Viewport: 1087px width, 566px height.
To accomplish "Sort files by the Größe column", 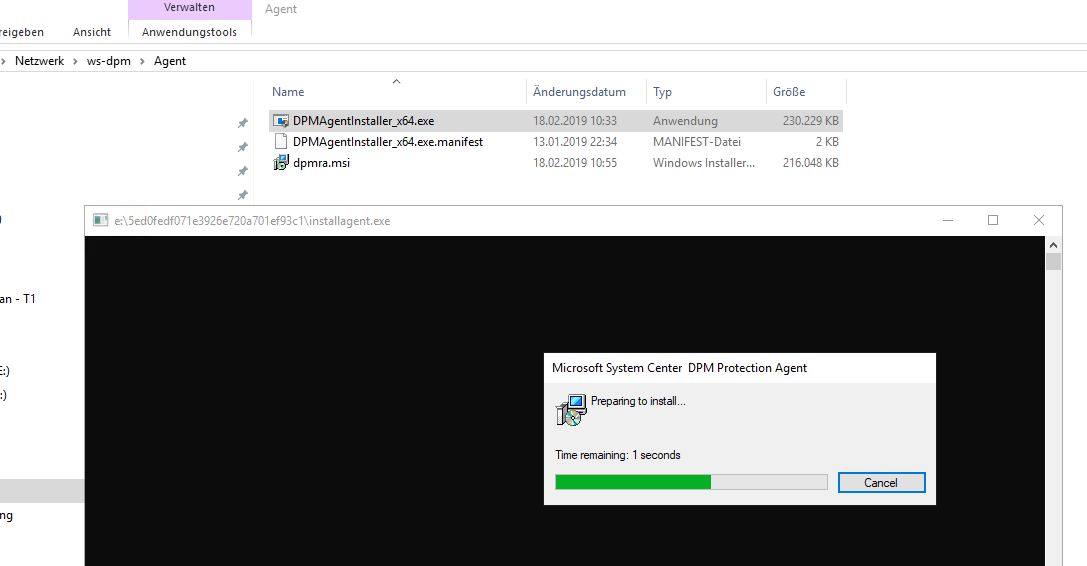I will coord(789,92).
